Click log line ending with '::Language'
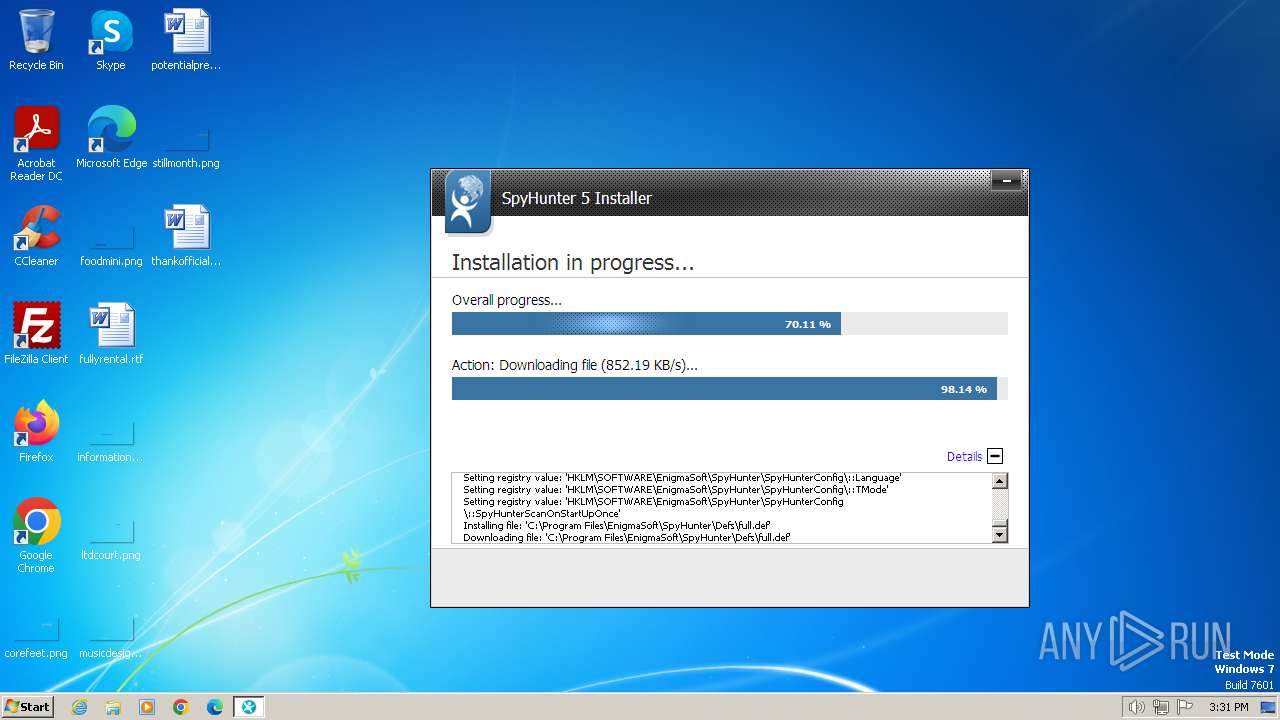The height and width of the screenshot is (720, 1280). click(x=682, y=478)
